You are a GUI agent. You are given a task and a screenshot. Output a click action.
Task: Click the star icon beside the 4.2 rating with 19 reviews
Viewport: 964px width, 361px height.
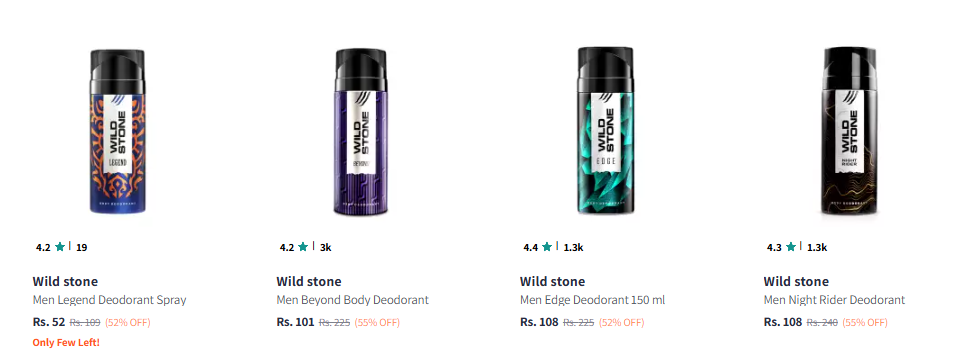[60, 247]
